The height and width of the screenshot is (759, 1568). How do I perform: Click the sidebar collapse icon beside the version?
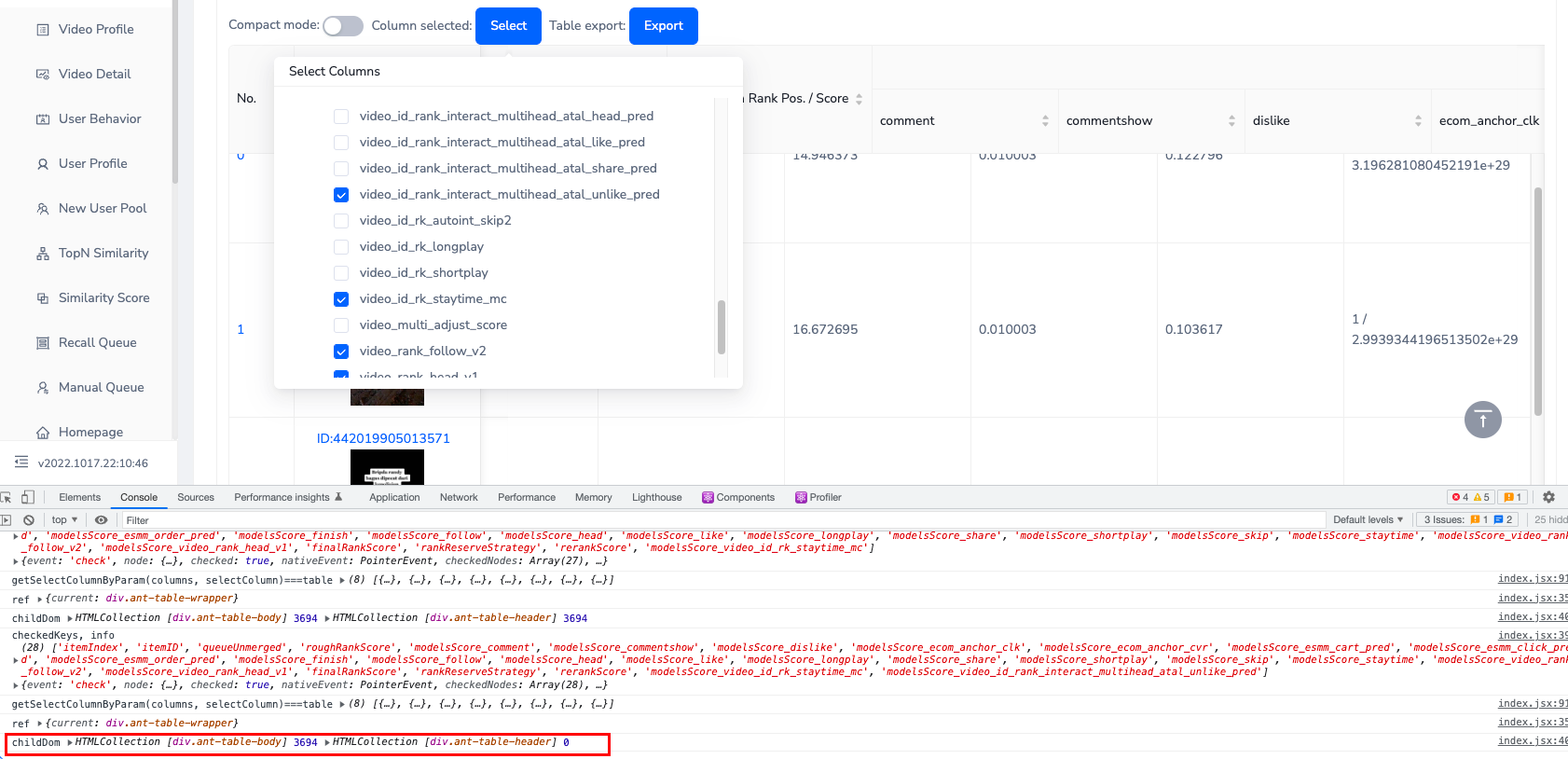21,462
